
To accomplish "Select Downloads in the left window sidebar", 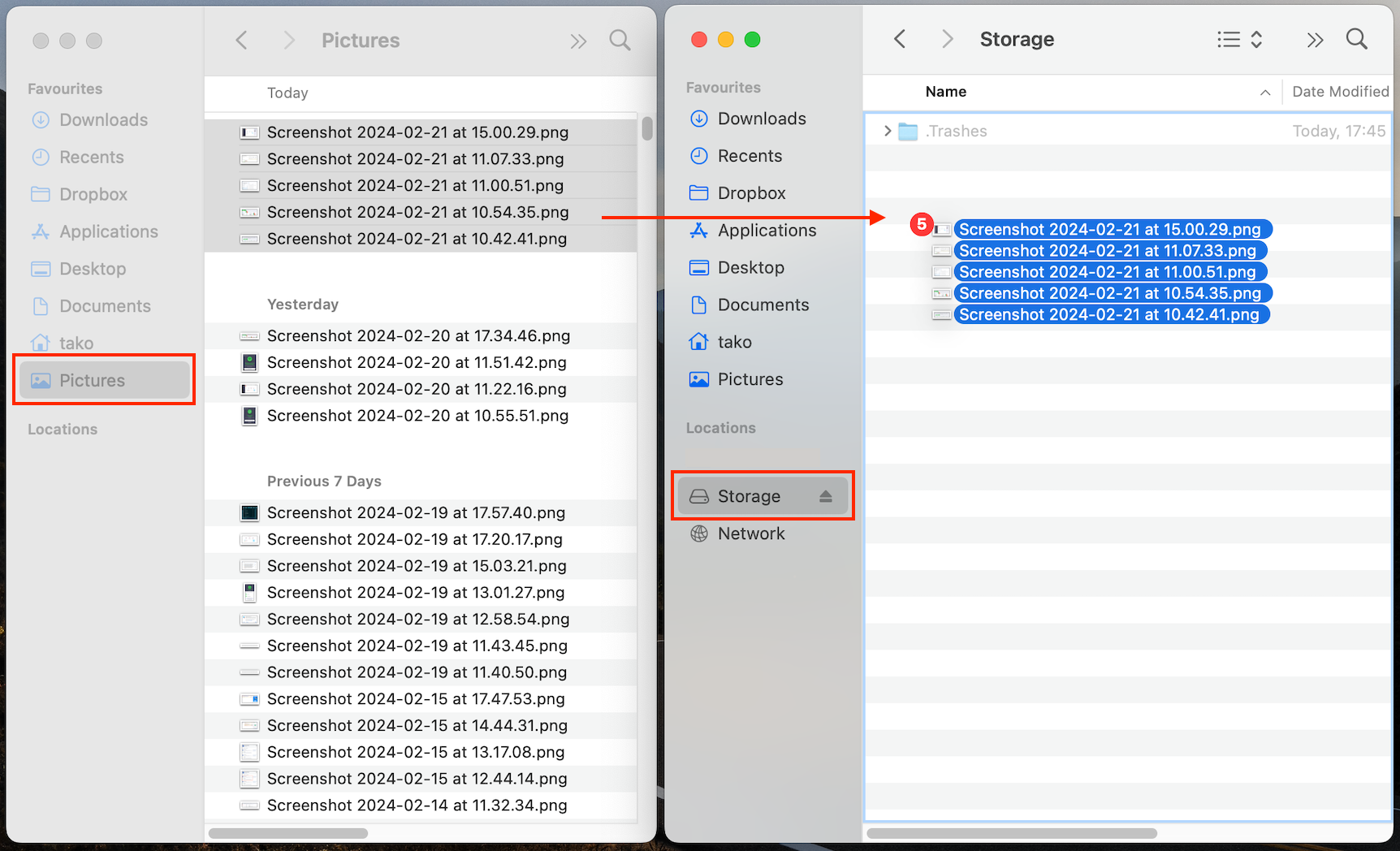I will pos(102,119).
